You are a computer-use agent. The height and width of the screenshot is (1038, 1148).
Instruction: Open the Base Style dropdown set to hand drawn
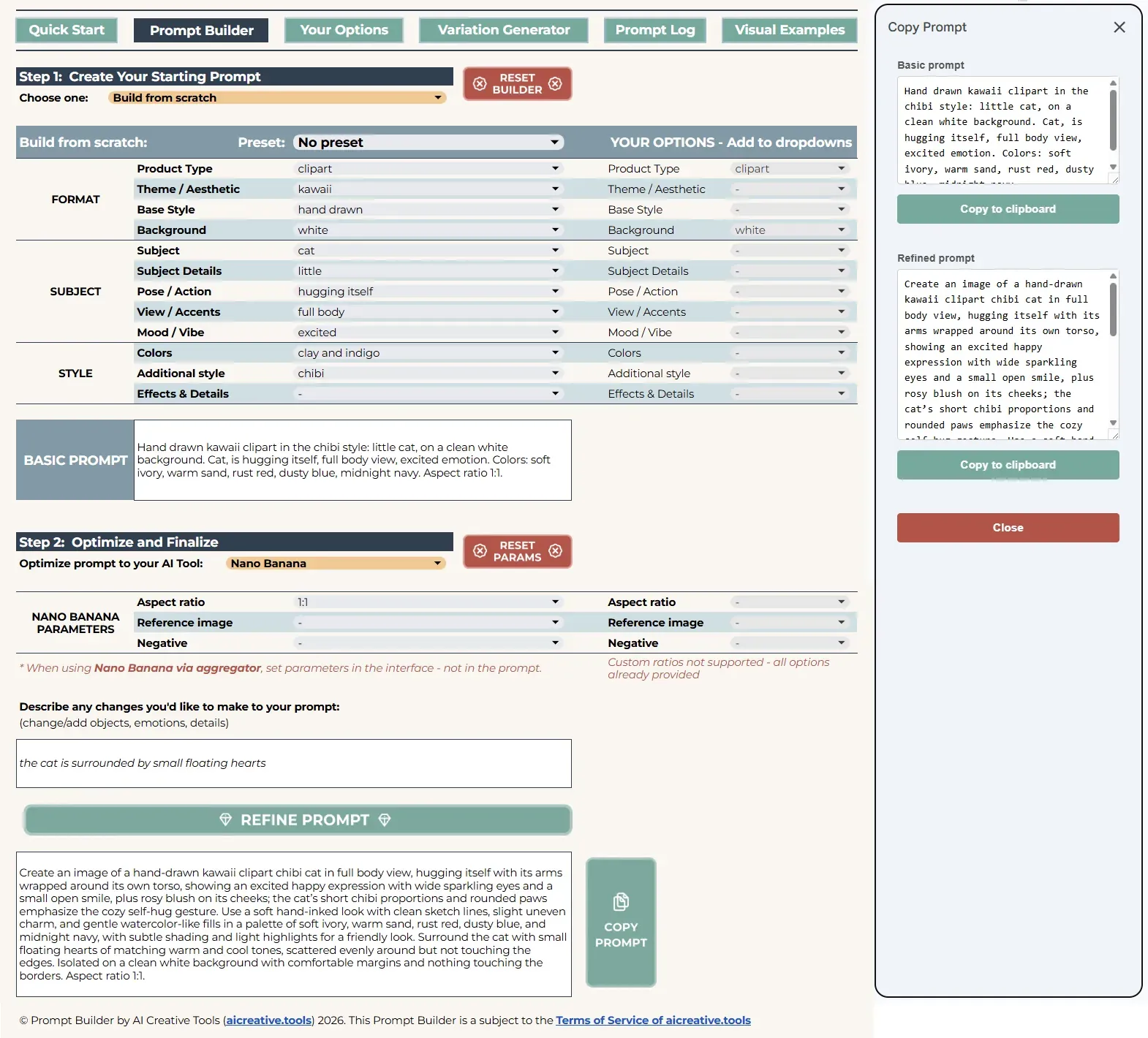point(428,210)
